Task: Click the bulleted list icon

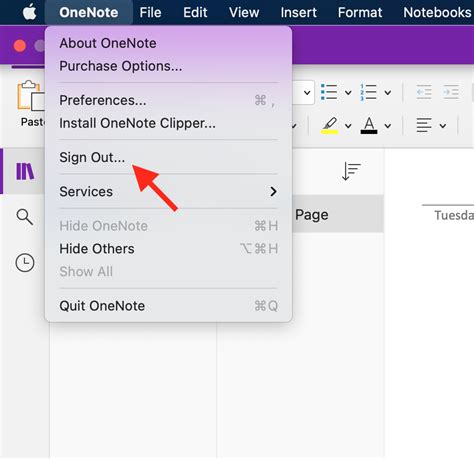Action: point(329,92)
